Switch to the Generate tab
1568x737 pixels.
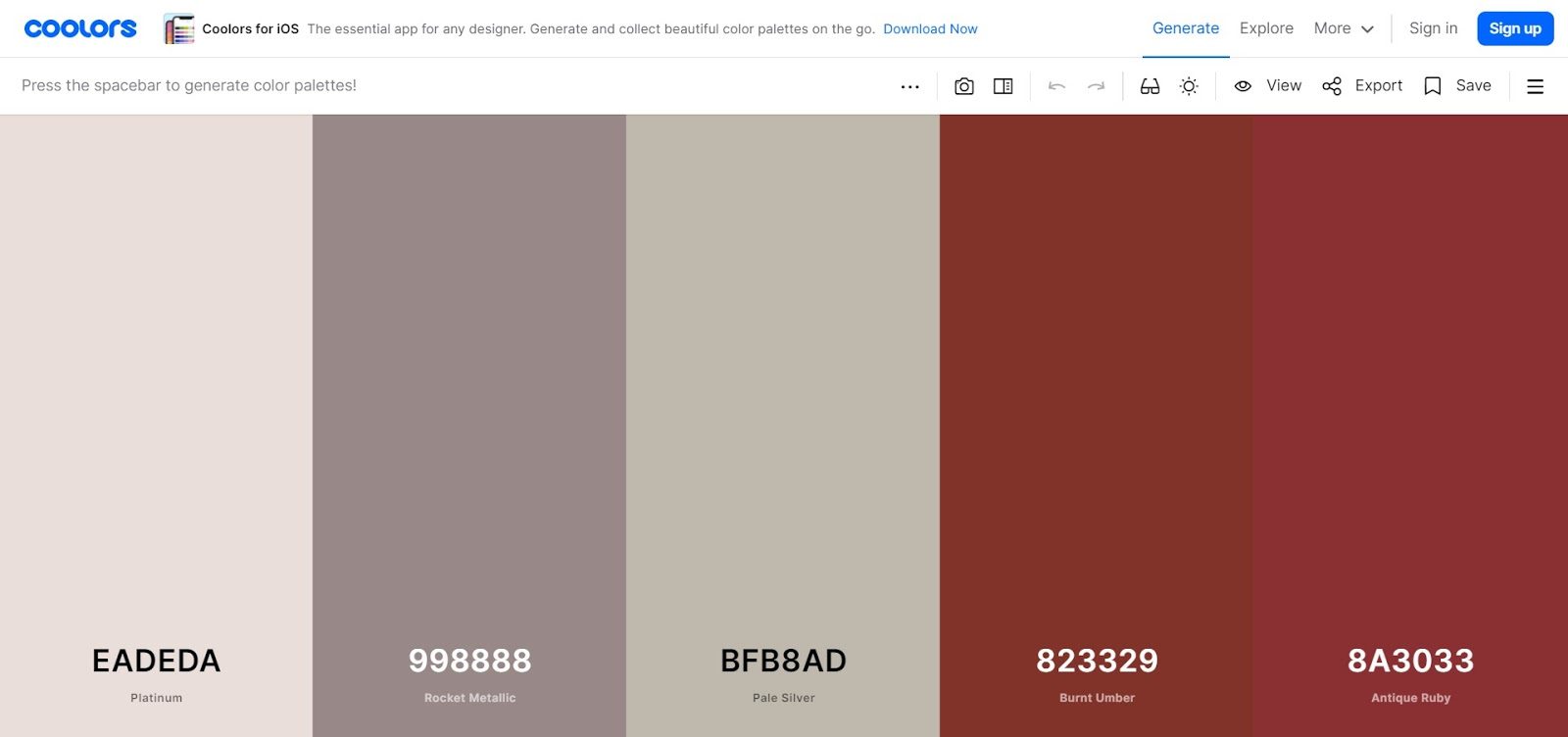coord(1186,28)
